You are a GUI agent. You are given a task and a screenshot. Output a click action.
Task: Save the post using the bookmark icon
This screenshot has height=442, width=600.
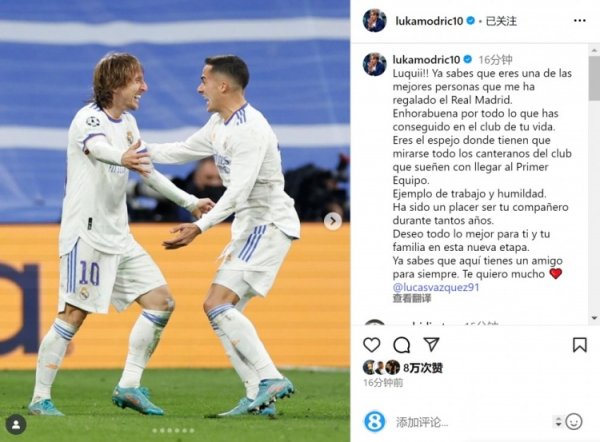[x=580, y=345]
